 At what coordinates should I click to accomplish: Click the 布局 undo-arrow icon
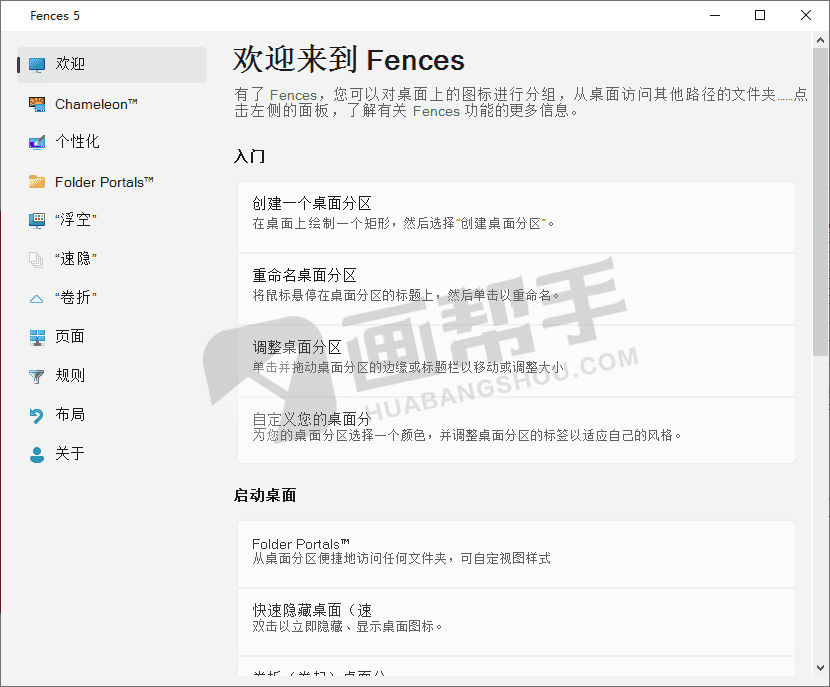pos(37,415)
